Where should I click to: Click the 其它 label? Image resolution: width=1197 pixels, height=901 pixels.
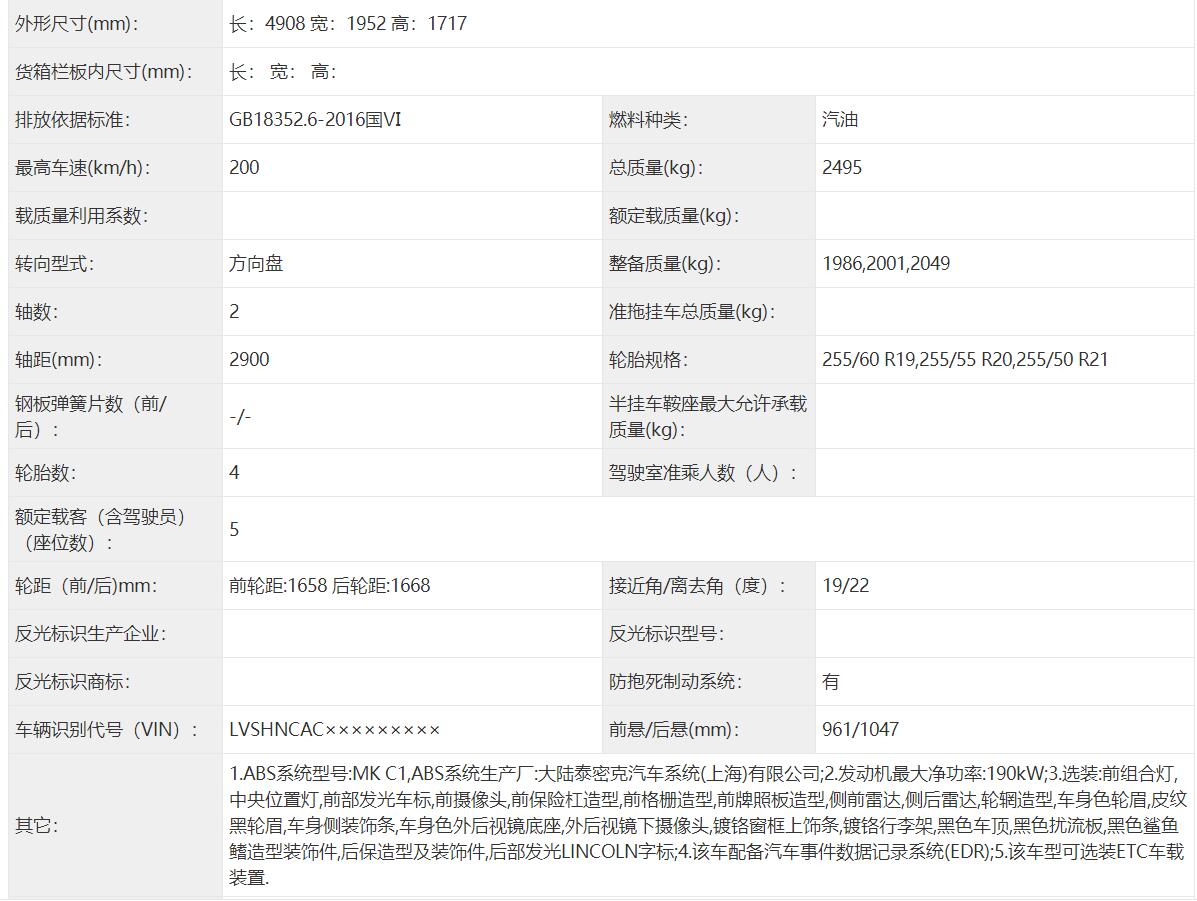click(37, 827)
